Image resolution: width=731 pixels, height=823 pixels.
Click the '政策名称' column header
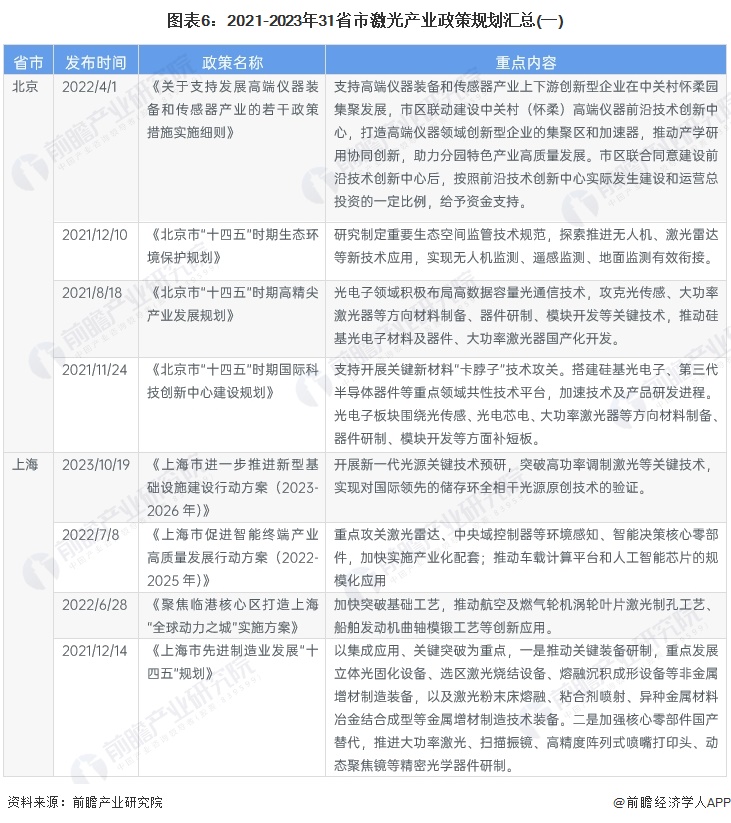[x=232, y=62]
